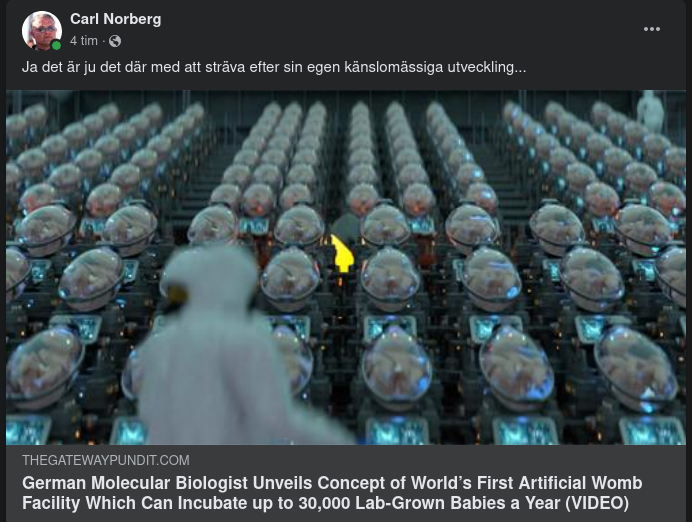
Task: Click the word 'utveckling...' in the post caption
Action: click(486, 67)
